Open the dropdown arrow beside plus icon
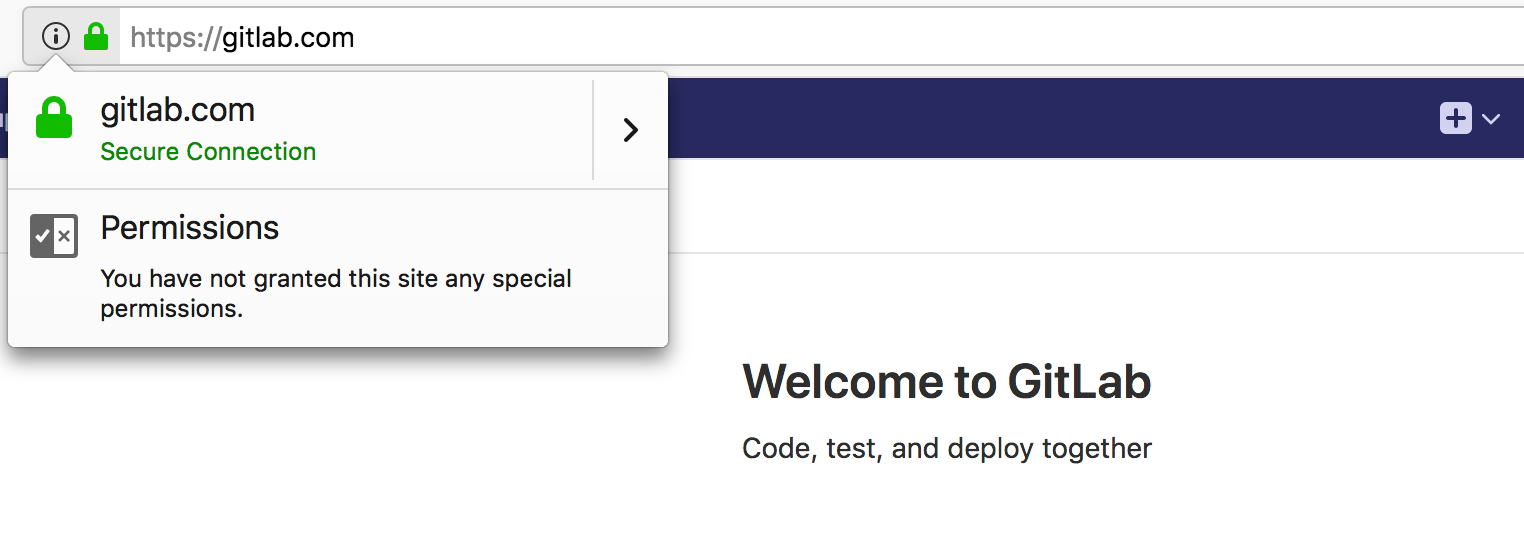The image size is (1524, 534). pyautogui.click(x=1490, y=119)
